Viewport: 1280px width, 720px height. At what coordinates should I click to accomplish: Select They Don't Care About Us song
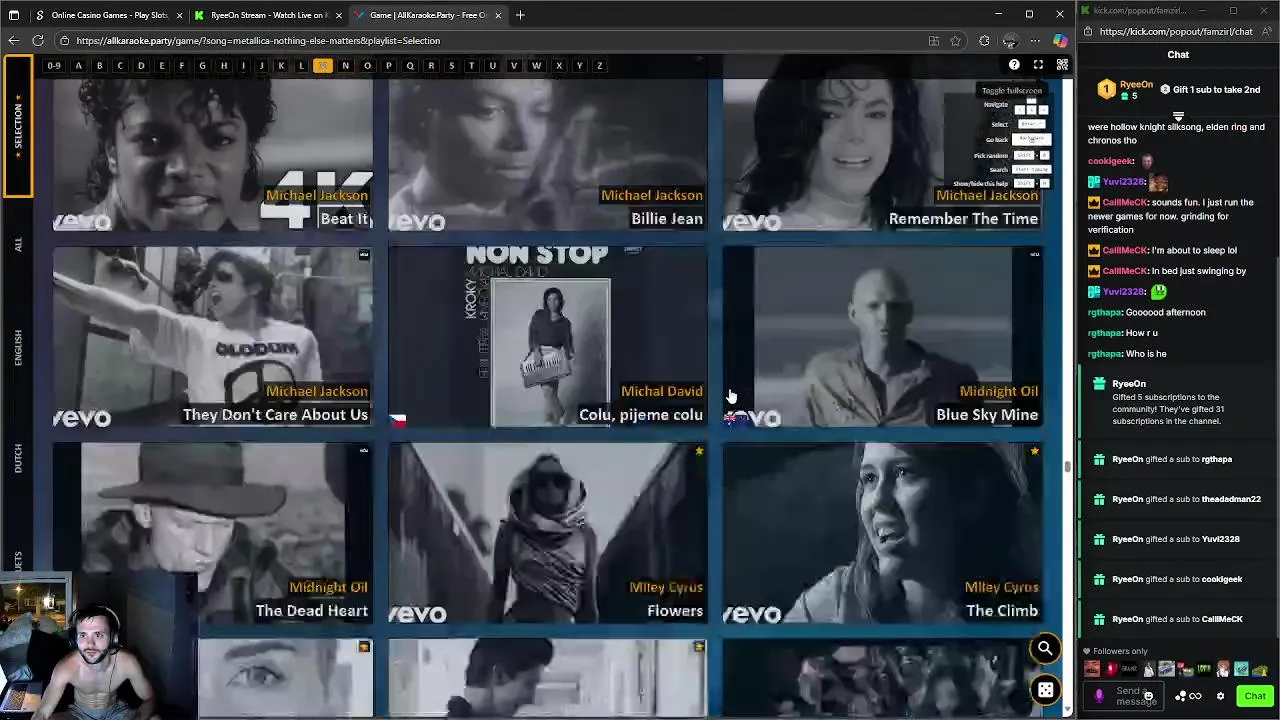tap(213, 337)
